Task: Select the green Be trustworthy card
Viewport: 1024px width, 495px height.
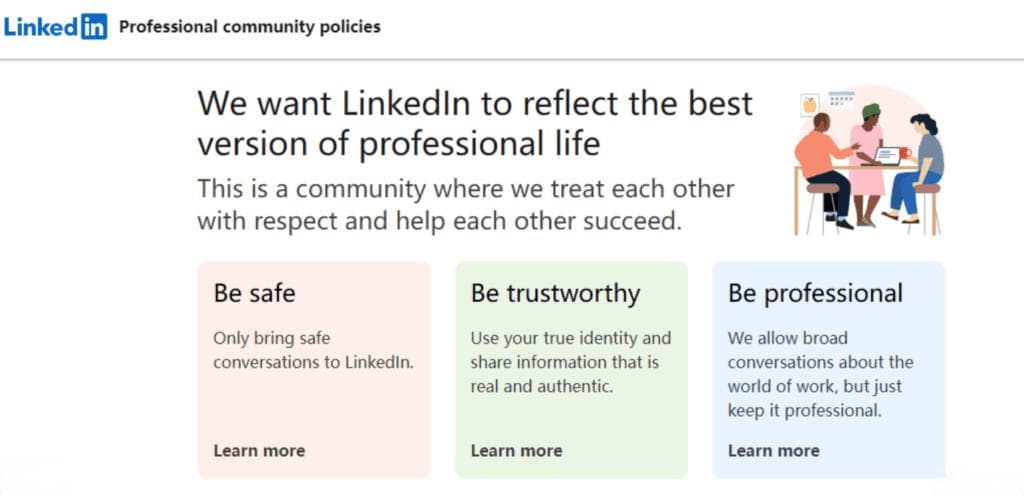Action: [x=571, y=370]
